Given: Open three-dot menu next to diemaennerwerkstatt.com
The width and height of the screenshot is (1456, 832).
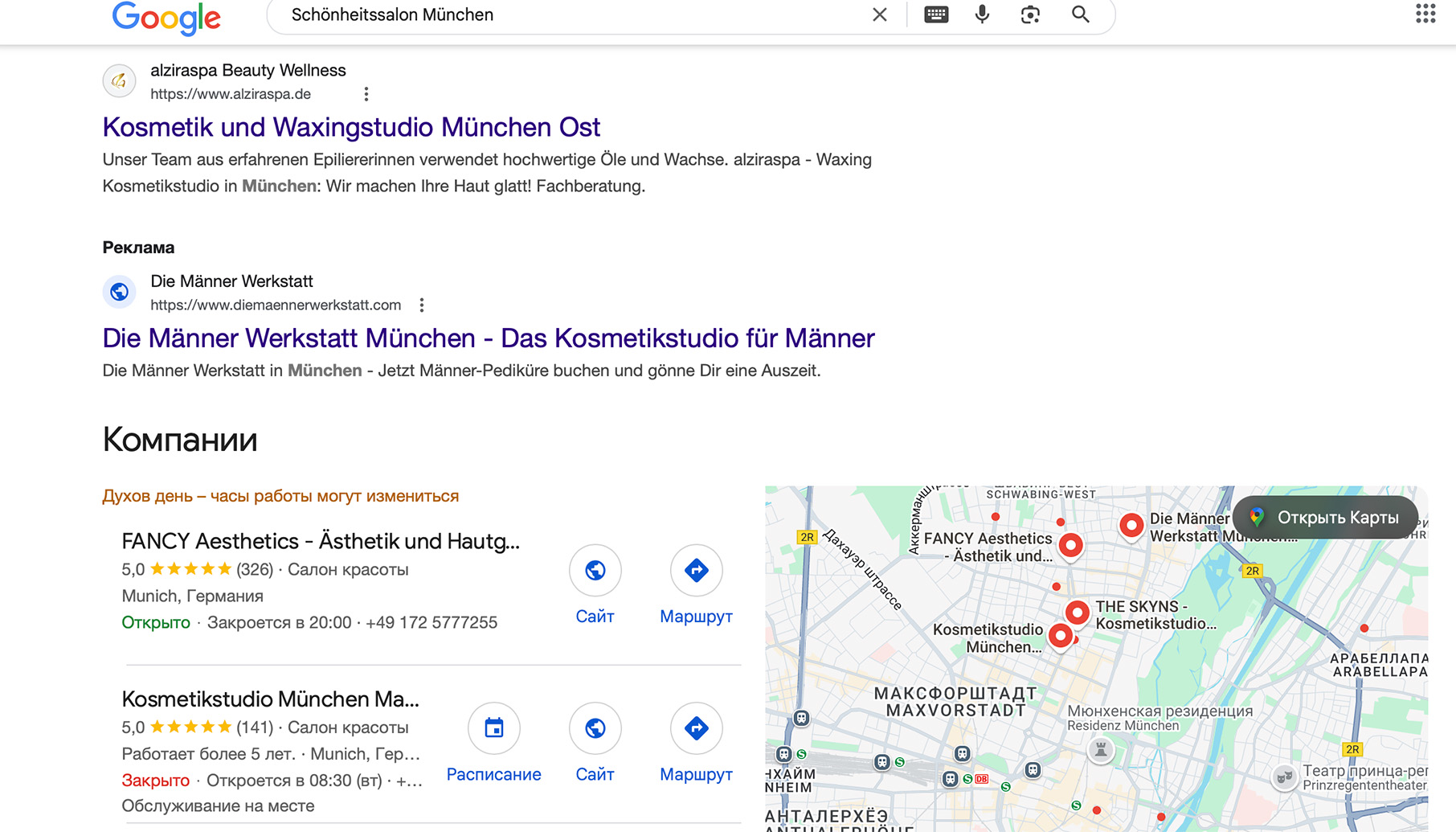Looking at the screenshot, I should tap(422, 305).
